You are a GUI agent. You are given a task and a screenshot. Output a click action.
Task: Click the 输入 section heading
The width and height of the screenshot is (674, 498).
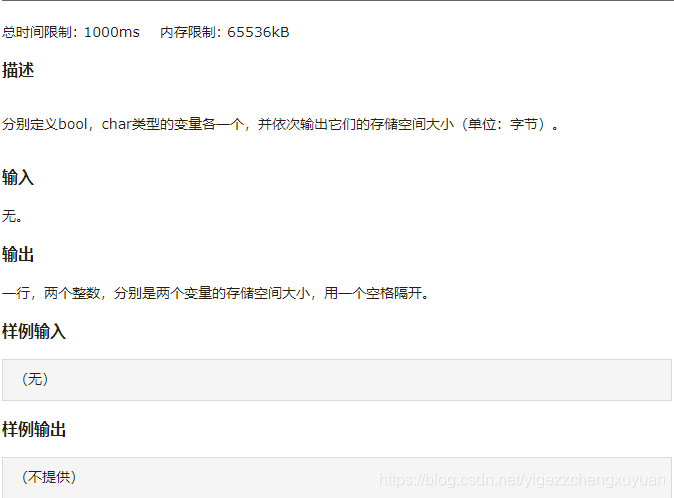tap(18, 177)
